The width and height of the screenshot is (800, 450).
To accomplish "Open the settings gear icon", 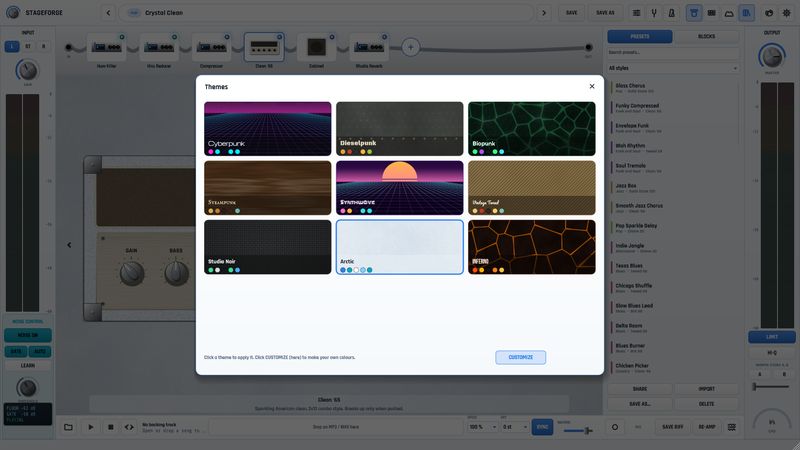I will click(786, 13).
